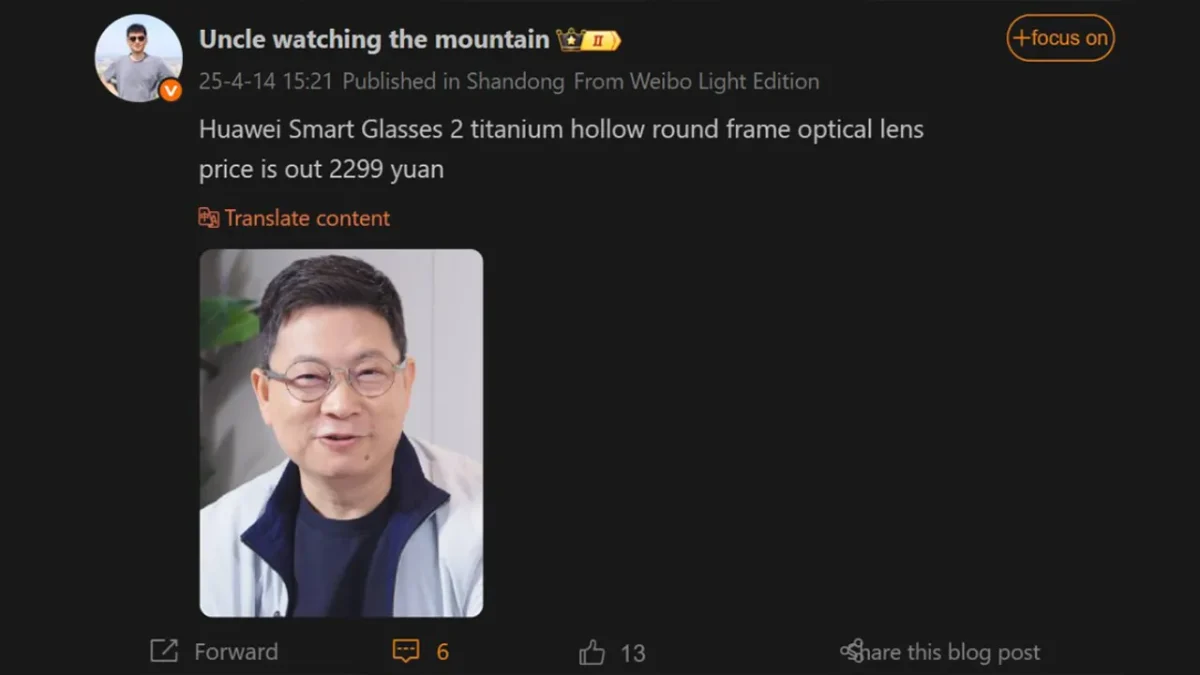Open the attached photo thumbnail
This screenshot has width=1200, height=675.
341,433
